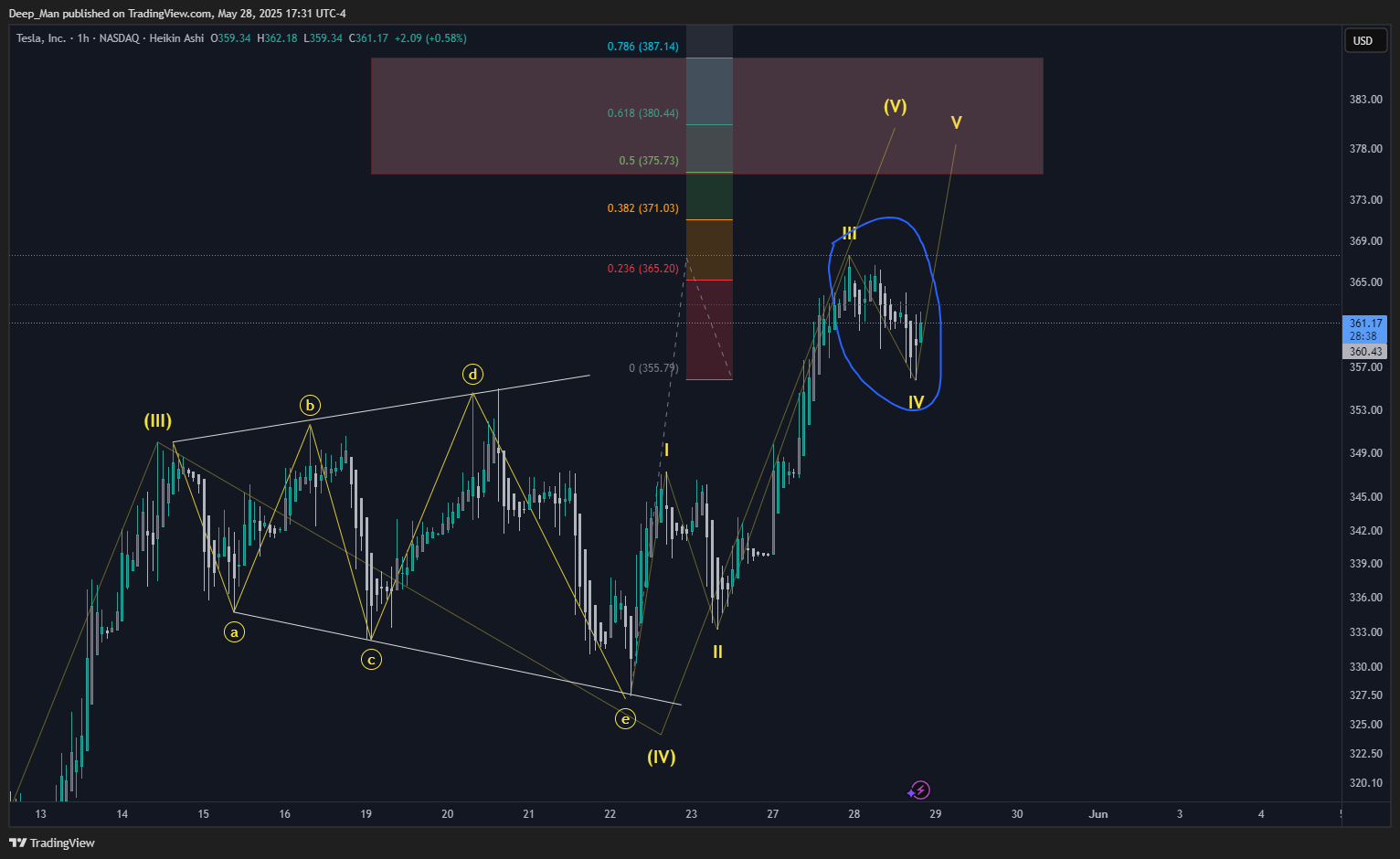The image size is (1400, 859).
Task: Select the 0.618 (380.44) Fibonacci label
Action: pyautogui.click(x=643, y=113)
